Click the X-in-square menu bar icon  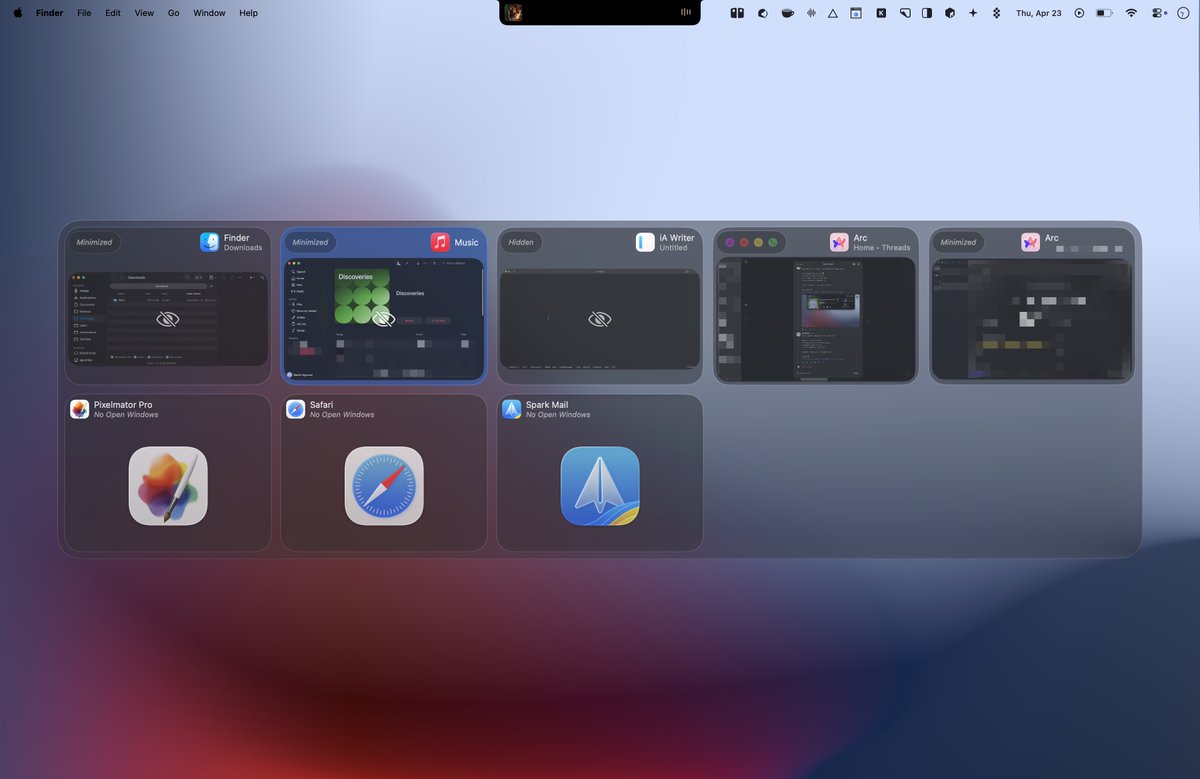pyautogui.click(x=881, y=13)
